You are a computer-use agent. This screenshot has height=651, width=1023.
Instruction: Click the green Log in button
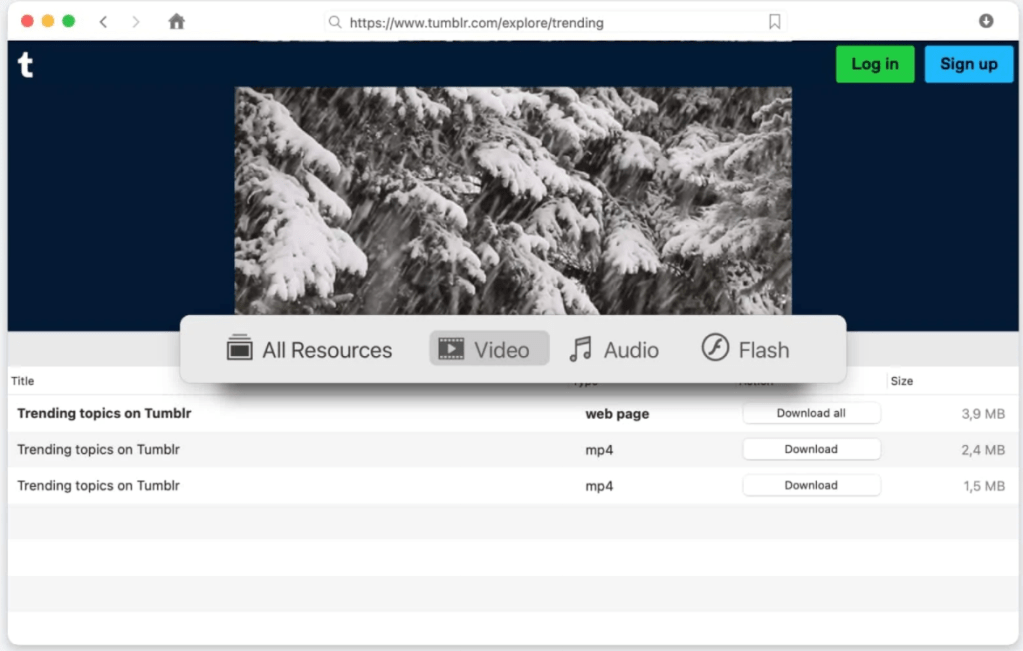pyautogui.click(x=874, y=64)
